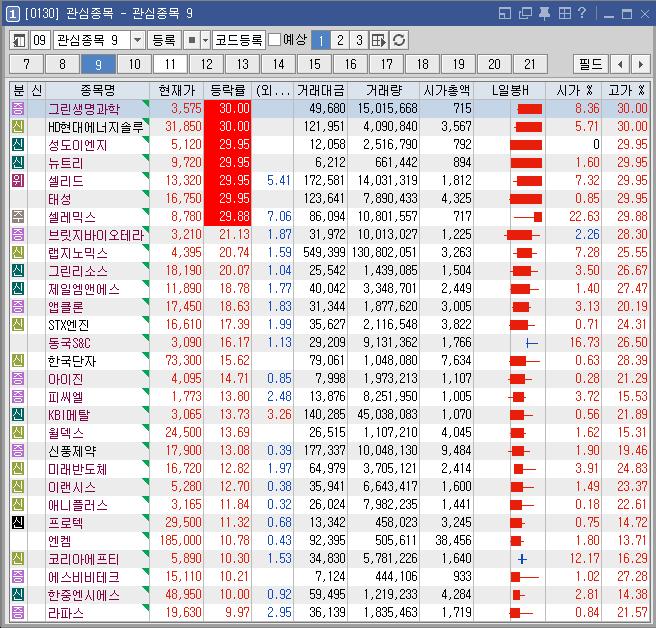This screenshot has width=656, height=628.
Task: Select stock 한중엔시에스
Action: (84, 595)
